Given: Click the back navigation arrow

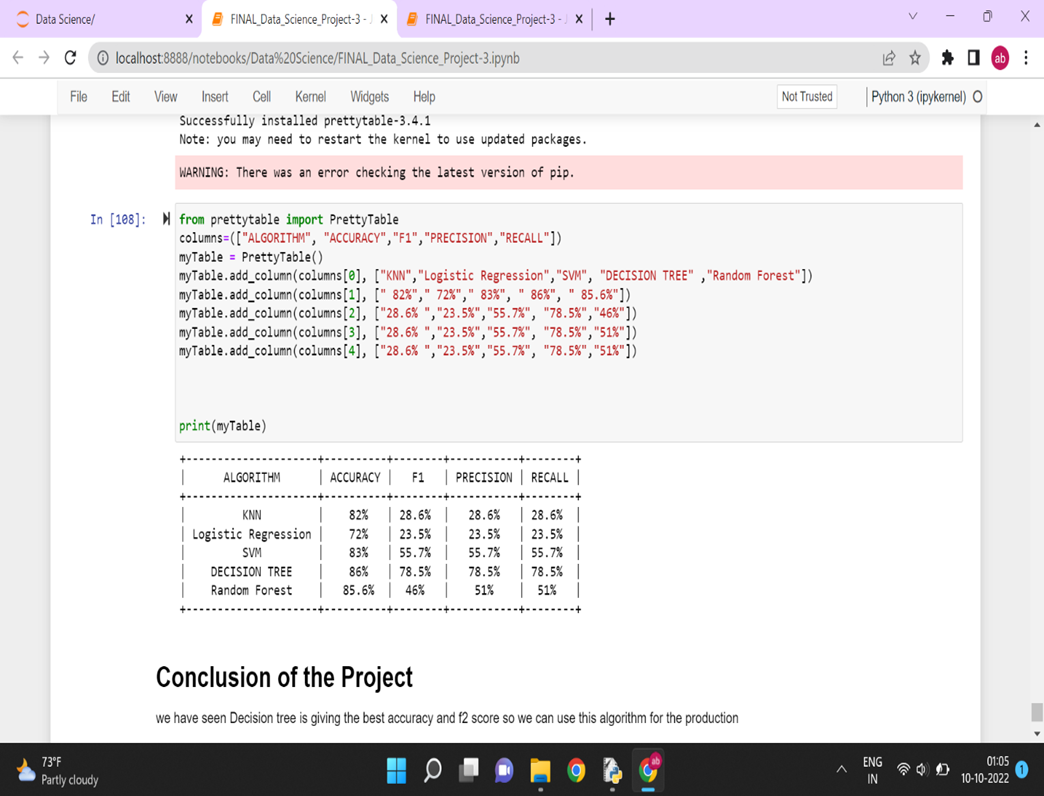Looking at the screenshot, I should pos(18,57).
